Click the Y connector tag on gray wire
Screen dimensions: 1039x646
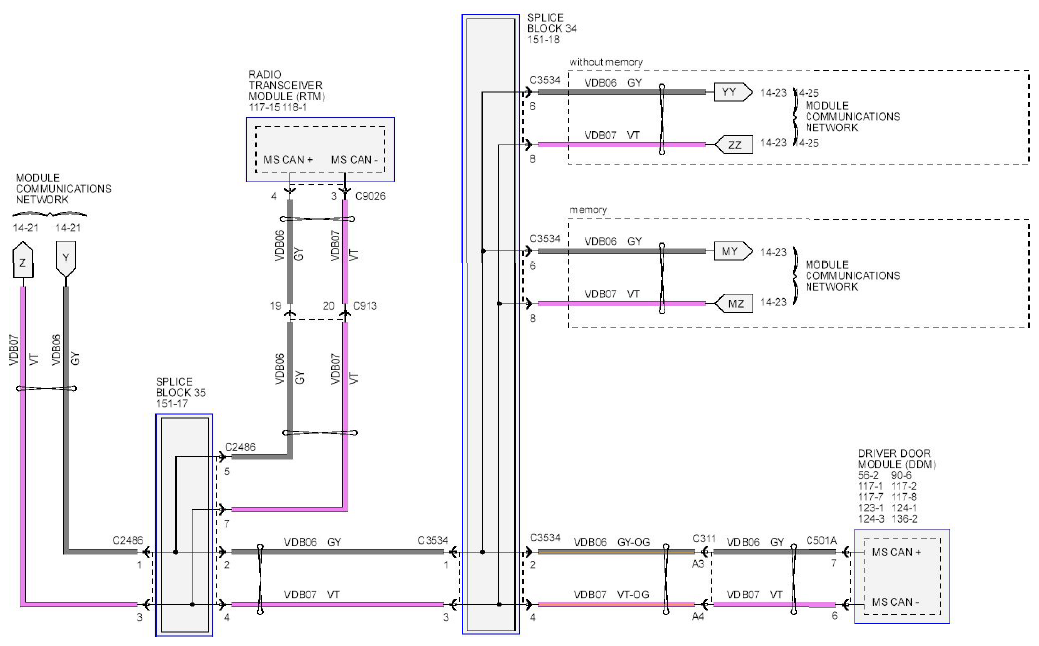(66, 260)
